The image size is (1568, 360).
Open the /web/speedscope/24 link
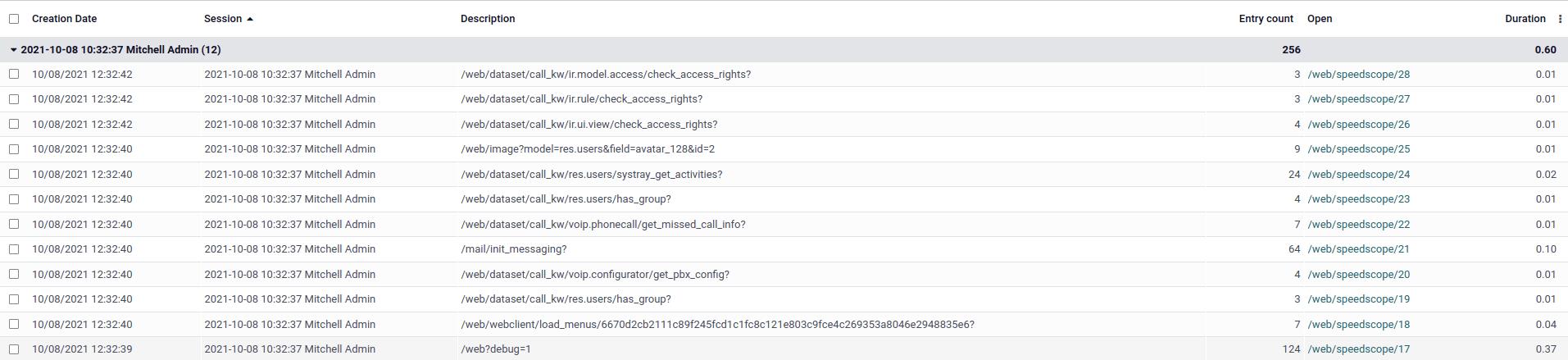1358,175
